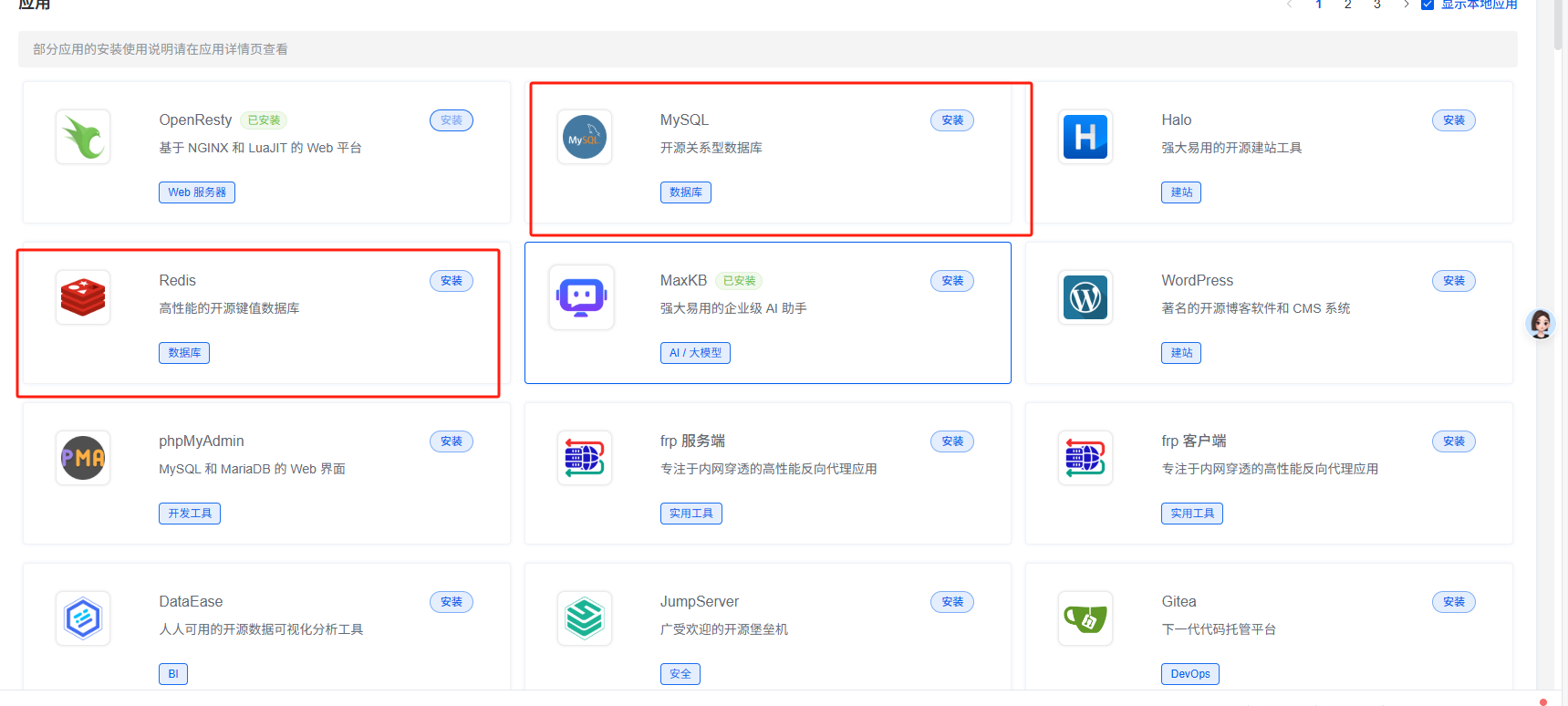Install Gitea with its 安装 button
This screenshot has height=706, width=1568.
point(1454,602)
